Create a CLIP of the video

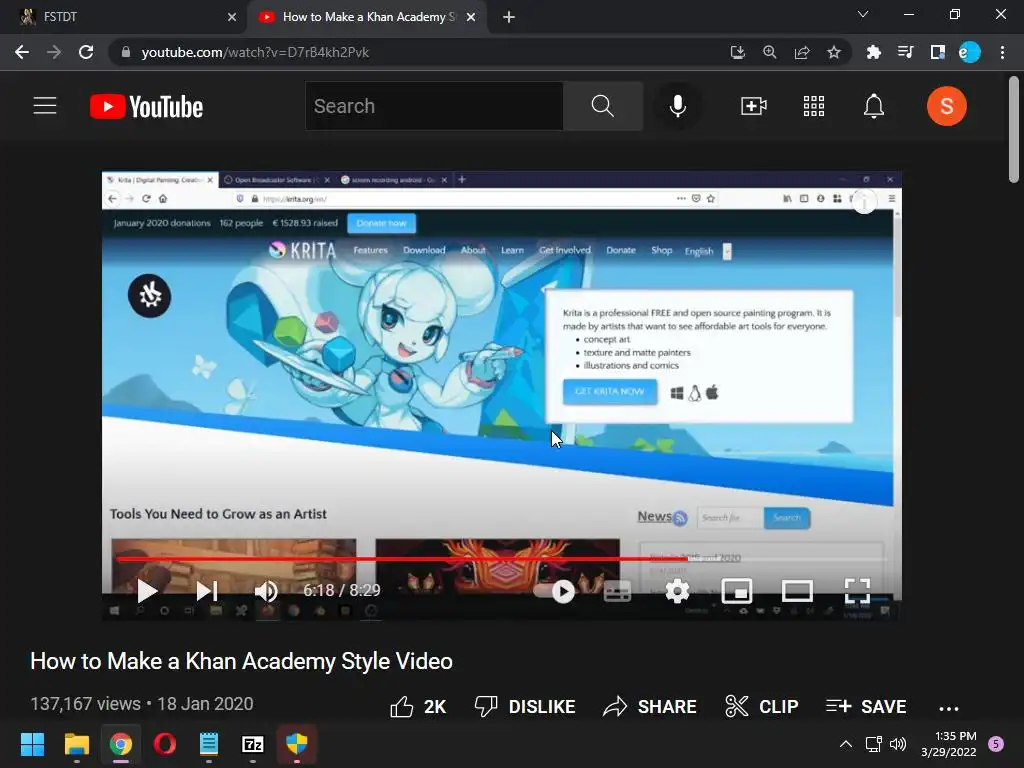(761, 707)
